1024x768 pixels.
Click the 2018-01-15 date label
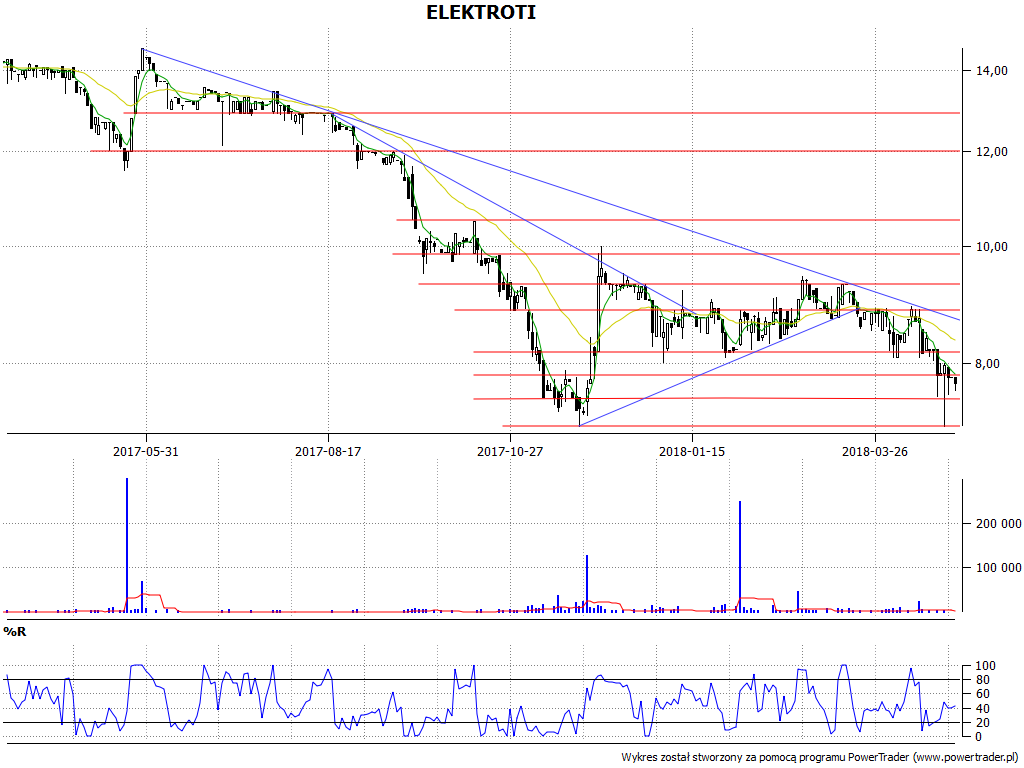click(x=692, y=451)
